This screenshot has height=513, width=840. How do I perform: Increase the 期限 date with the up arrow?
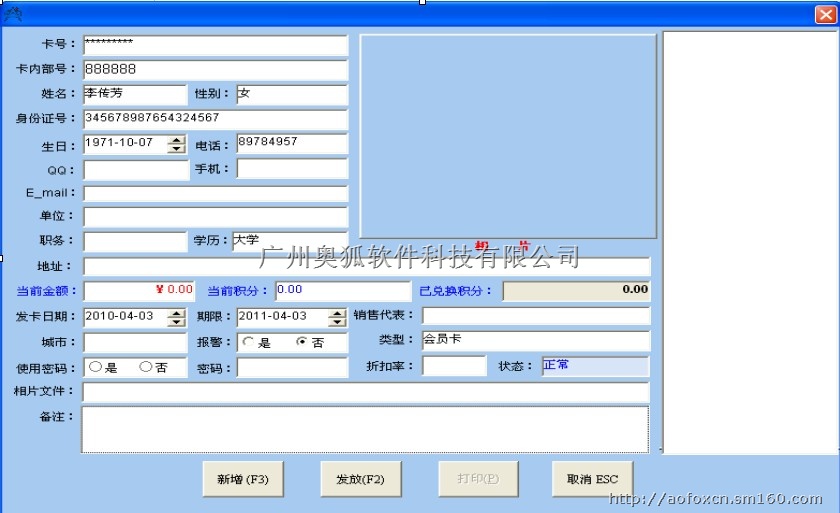point(337,312)
